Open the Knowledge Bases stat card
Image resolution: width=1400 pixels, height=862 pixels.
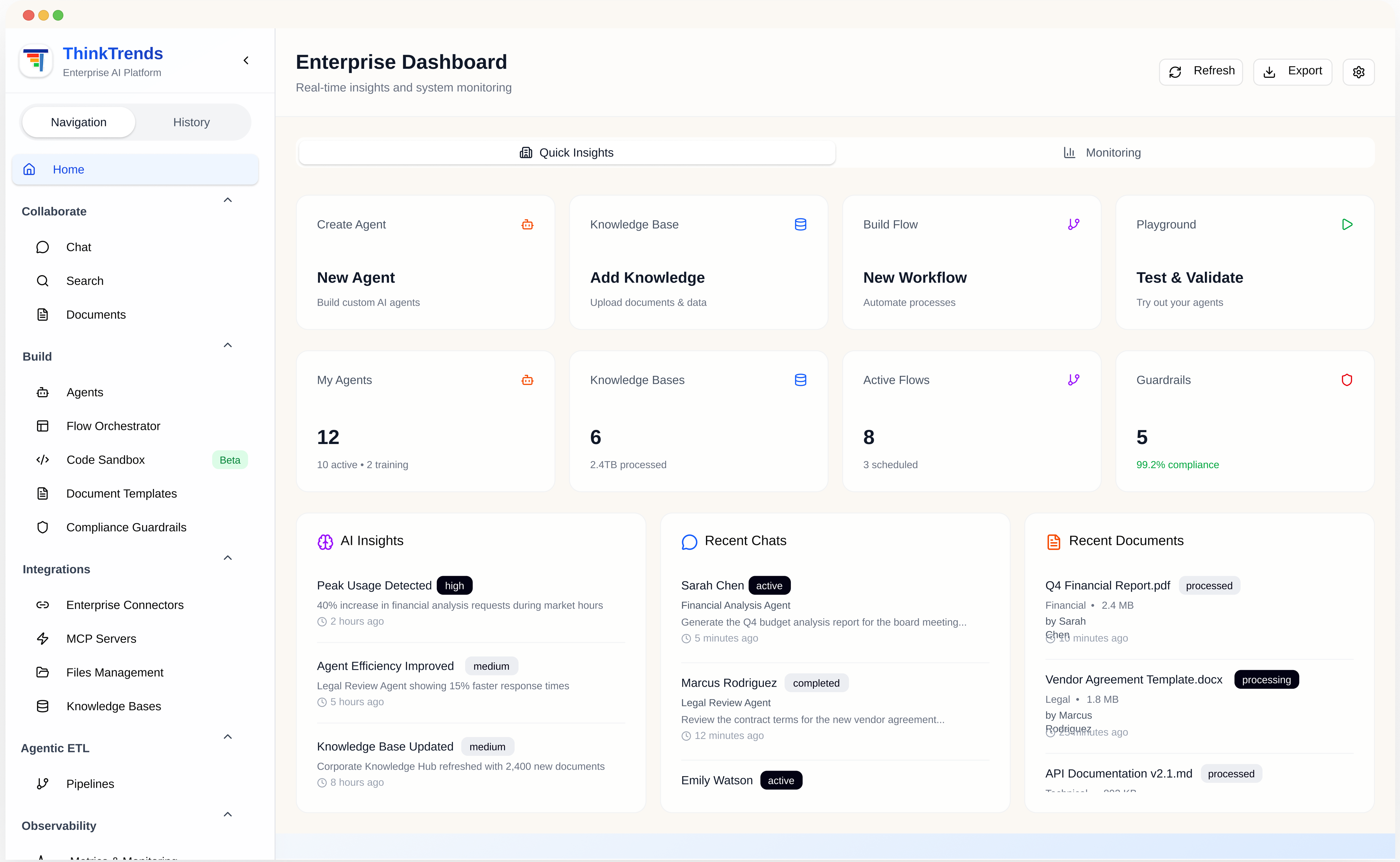click(698, 421)
